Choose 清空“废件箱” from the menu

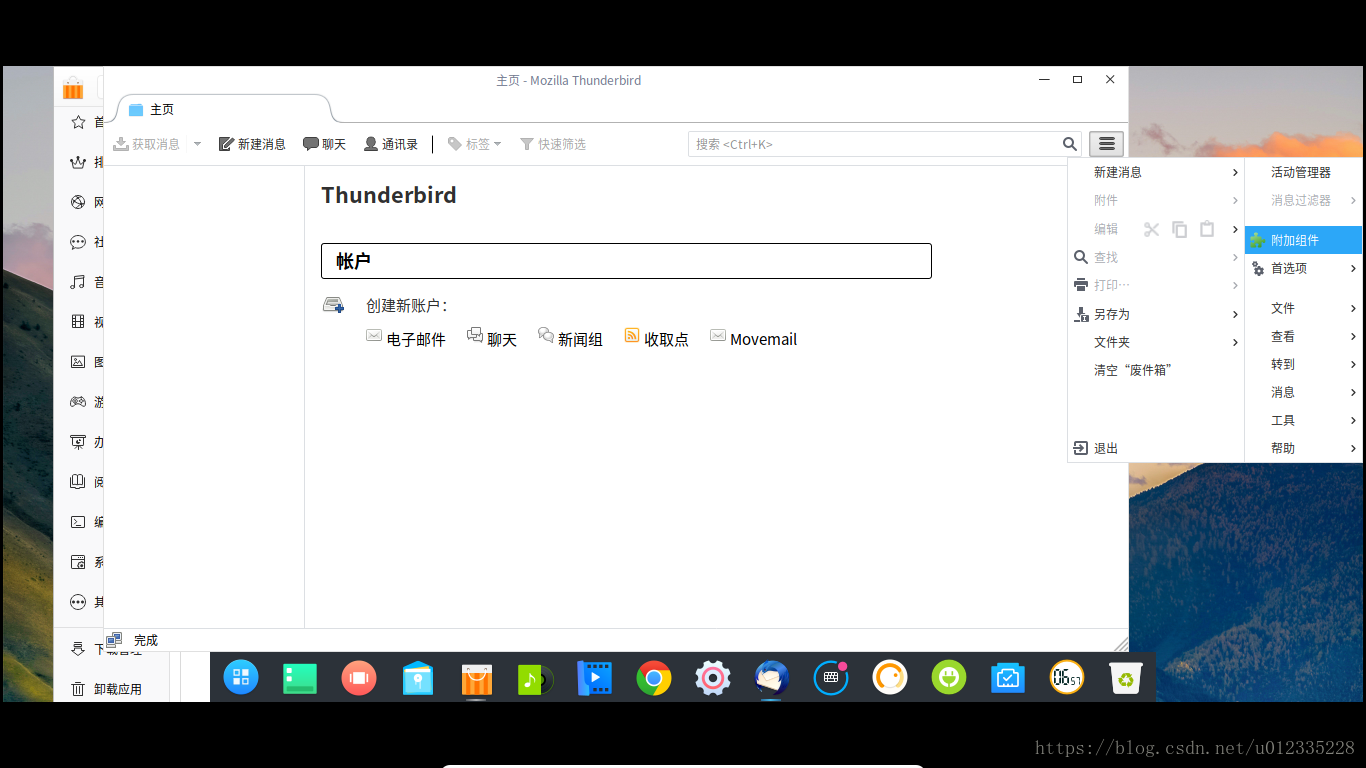[x=1156, y=370]
